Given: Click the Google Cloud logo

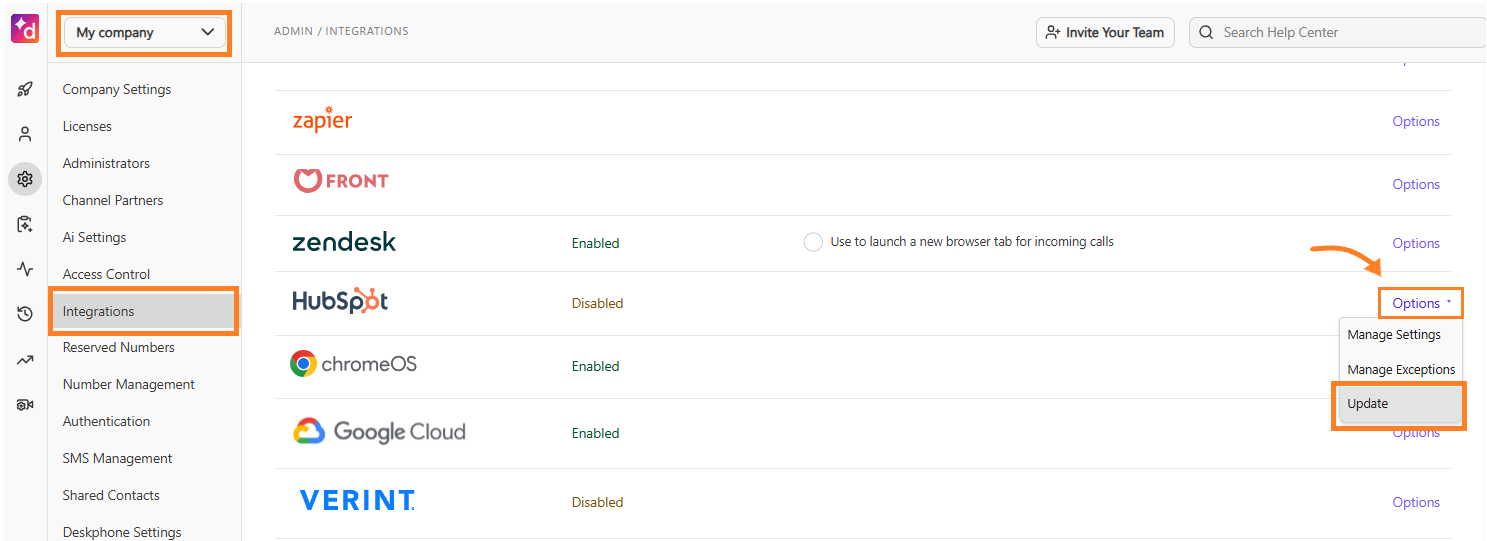Looking at the screenshot, I should click(x=379, y=432).
